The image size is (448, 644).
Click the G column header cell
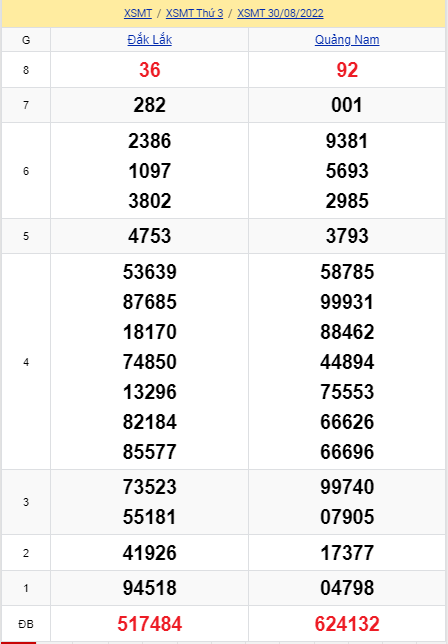tap(26, 40)
